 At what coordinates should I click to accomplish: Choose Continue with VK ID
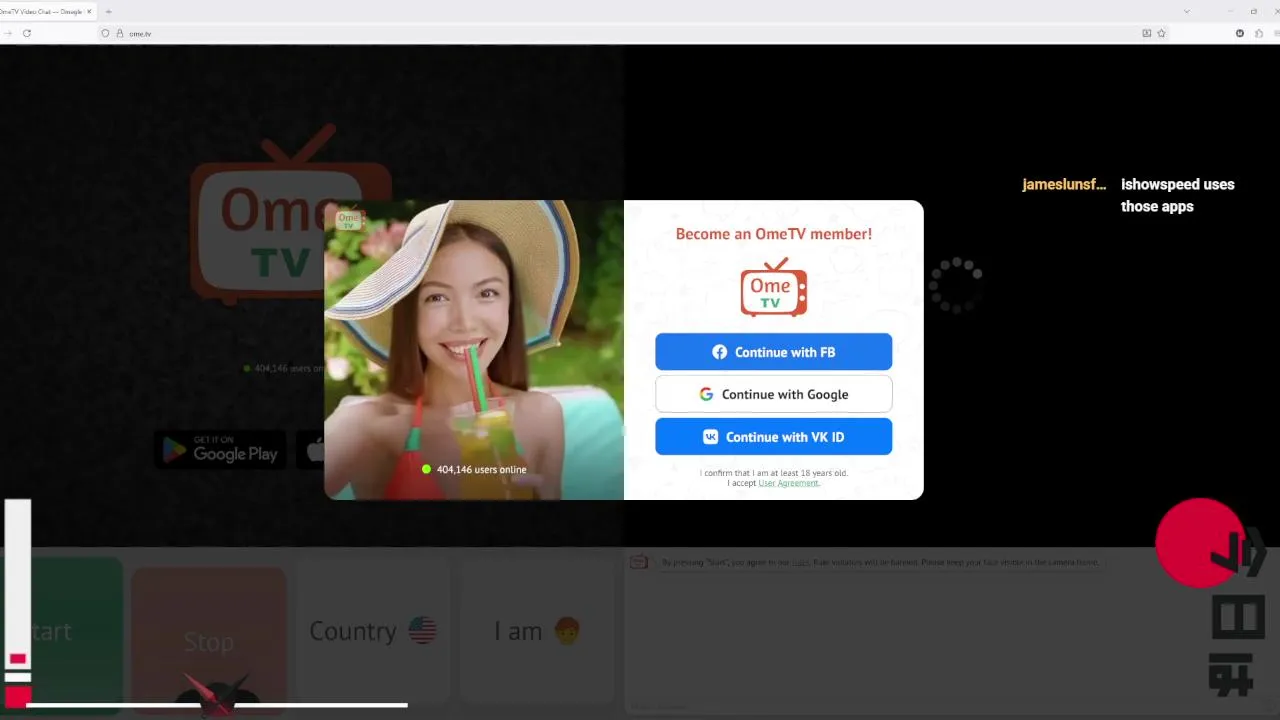tap(773, 437)
